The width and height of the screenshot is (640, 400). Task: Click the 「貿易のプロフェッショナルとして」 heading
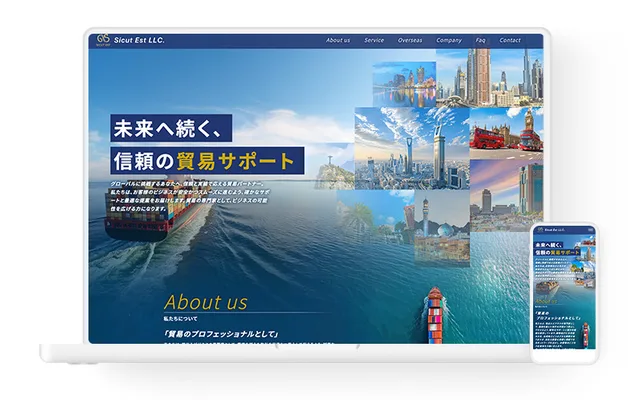click(222, 334)
